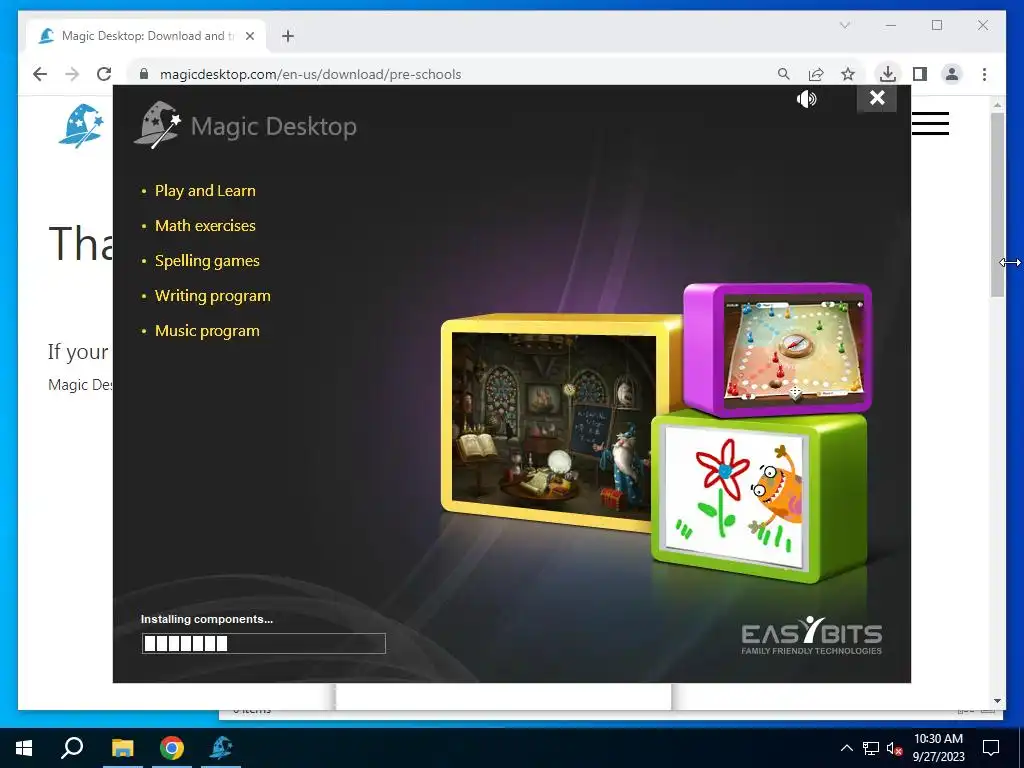Click the scrollbar down arrow
This screenshot has height=768, width=1024.
pyautogui.click(x=997, y=701)
